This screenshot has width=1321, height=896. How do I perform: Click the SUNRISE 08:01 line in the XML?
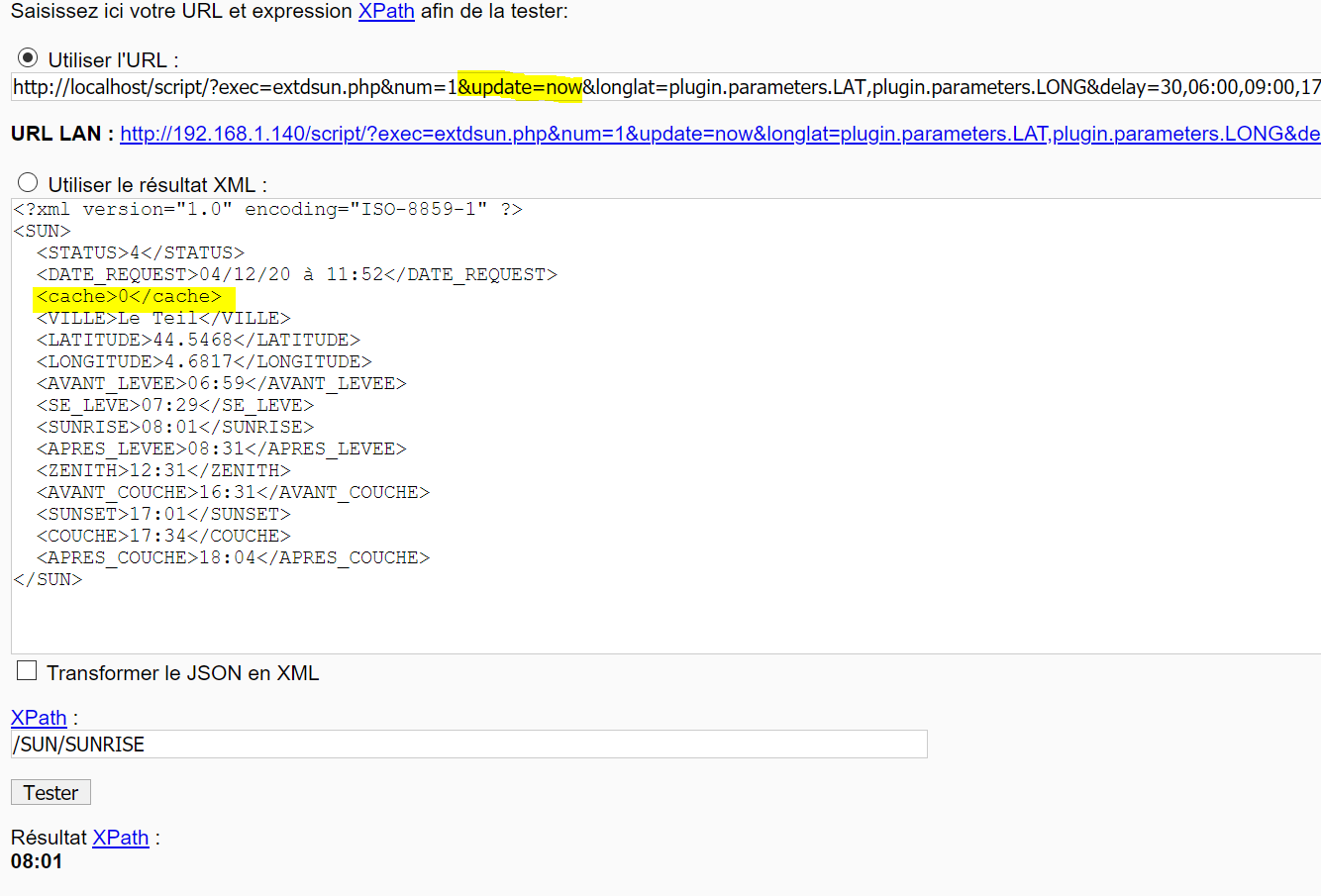(174, 427)
